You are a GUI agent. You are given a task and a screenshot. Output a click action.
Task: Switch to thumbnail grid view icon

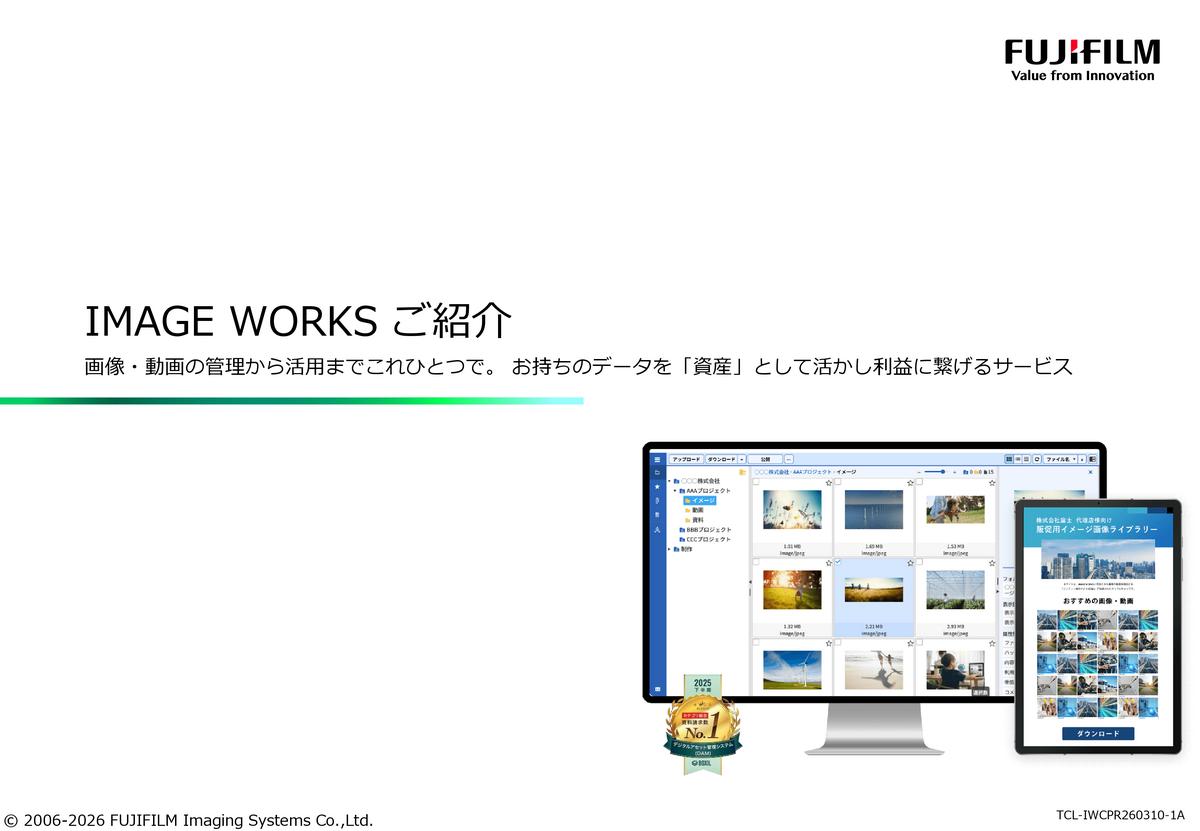click(x=1008, y=459)
